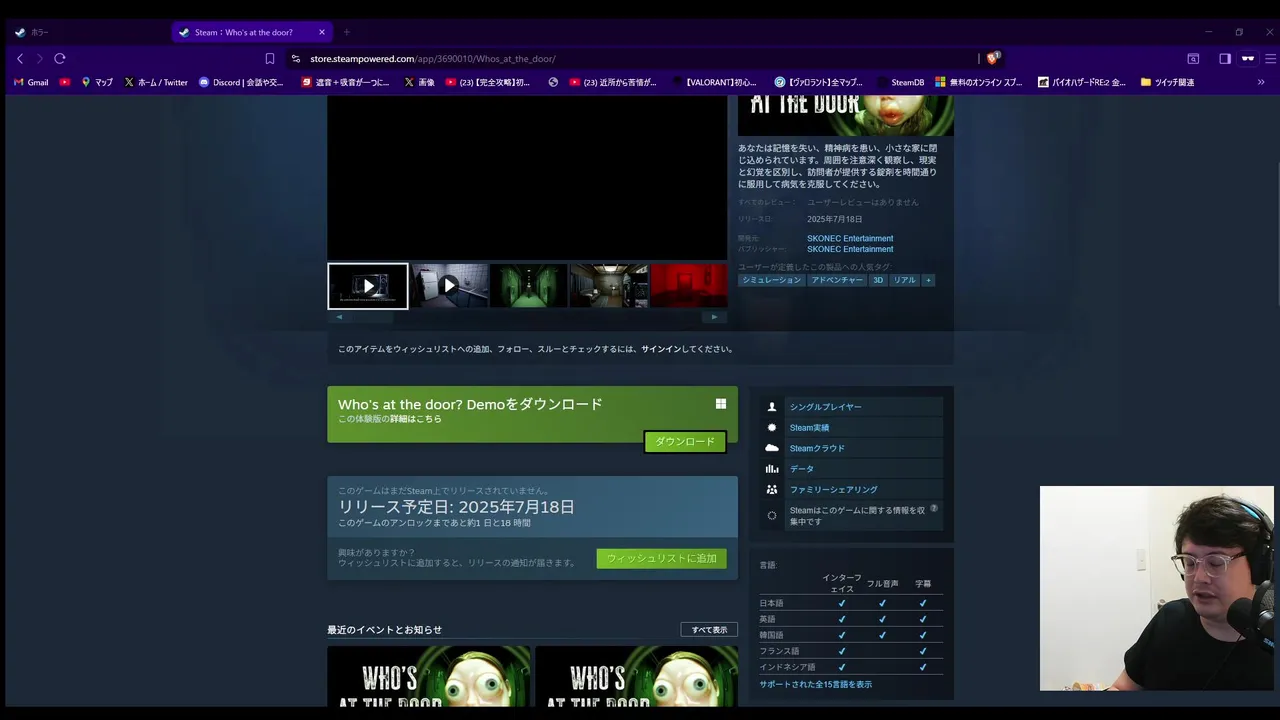Click the single player person icon

[772, 407]
